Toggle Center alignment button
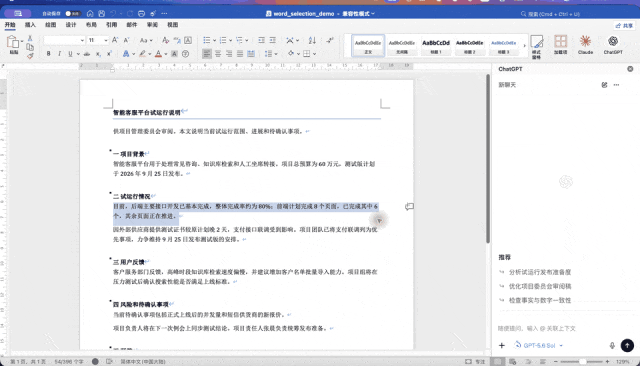640x366 pixels. click(218, 53)
